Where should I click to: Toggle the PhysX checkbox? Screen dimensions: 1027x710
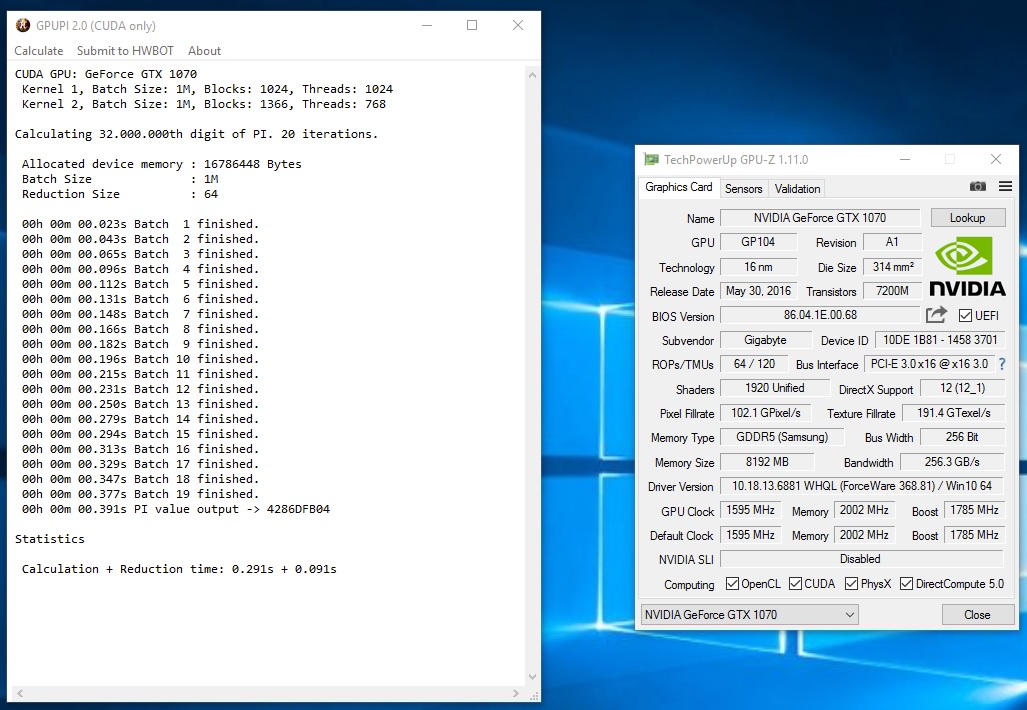[x=851, y=584]
